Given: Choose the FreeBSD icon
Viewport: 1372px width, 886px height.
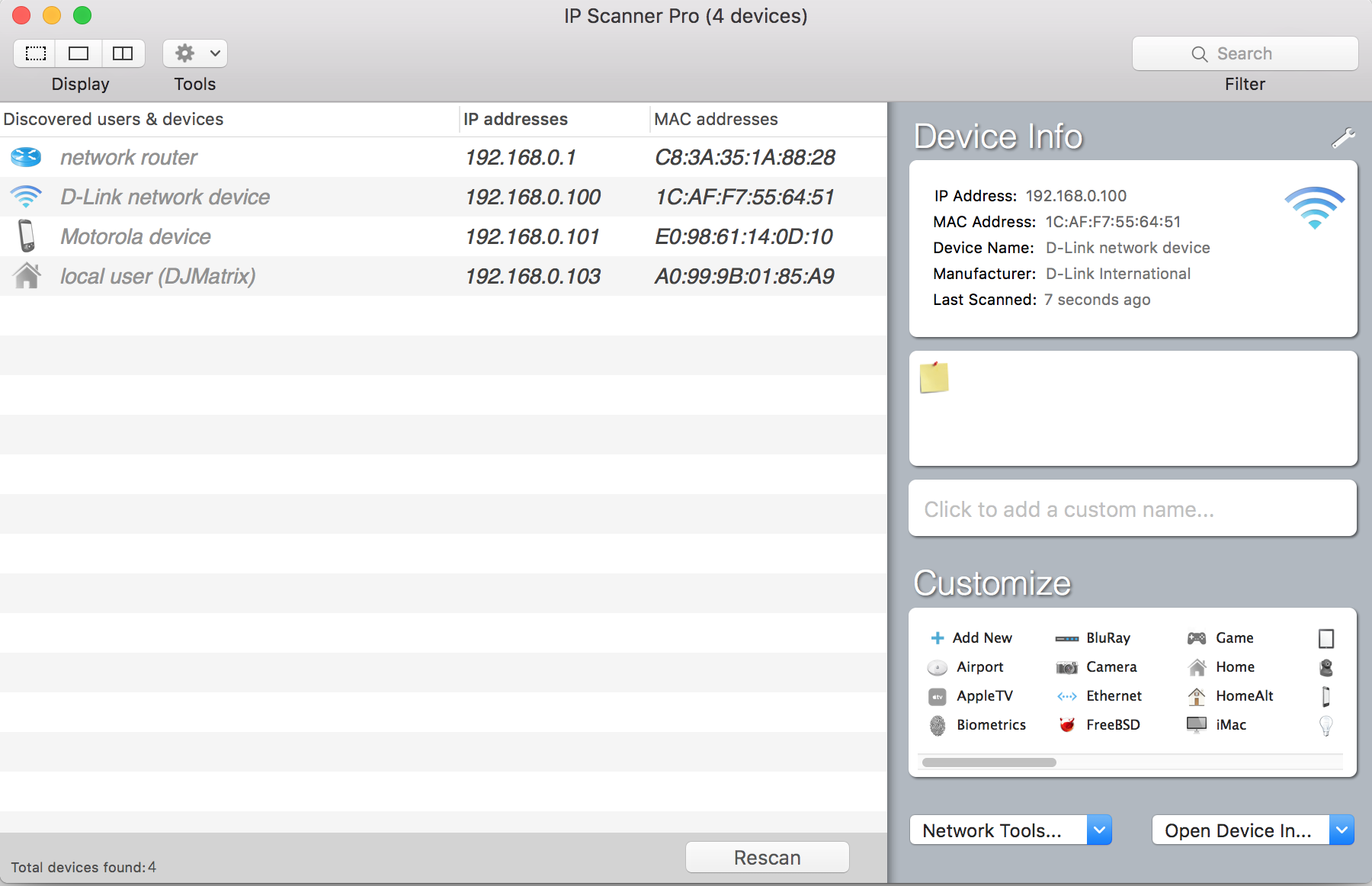Looking at the screenshot, I should 1067,724.
